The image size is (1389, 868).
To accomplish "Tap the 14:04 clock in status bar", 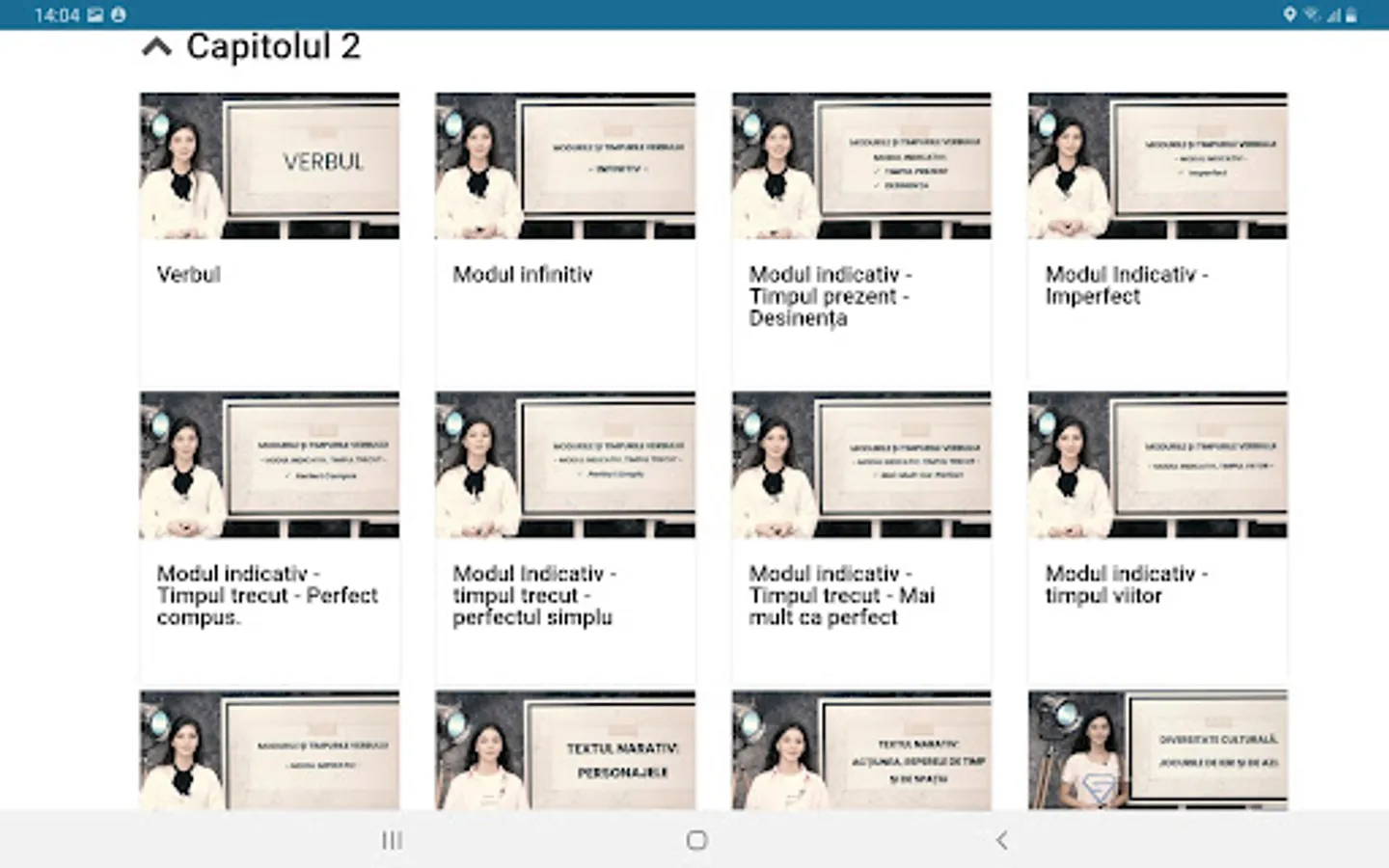I will click(x=56, y=14).
